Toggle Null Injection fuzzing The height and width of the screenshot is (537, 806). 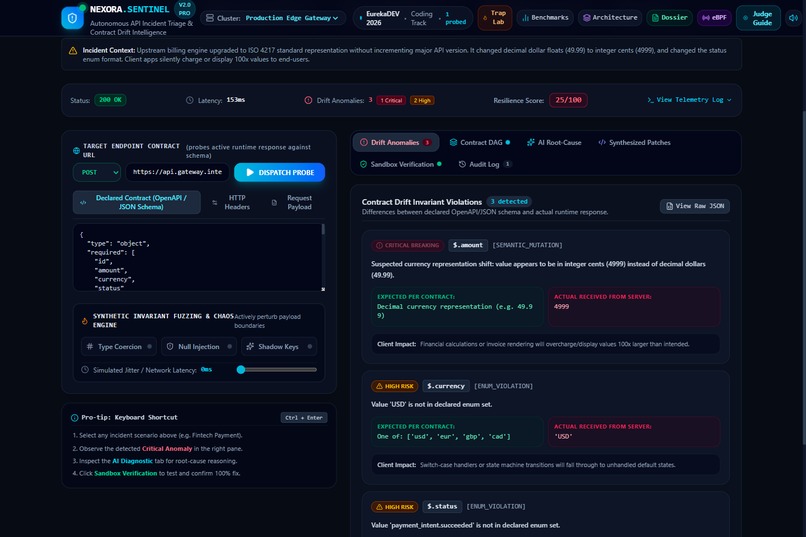[199, 347]
